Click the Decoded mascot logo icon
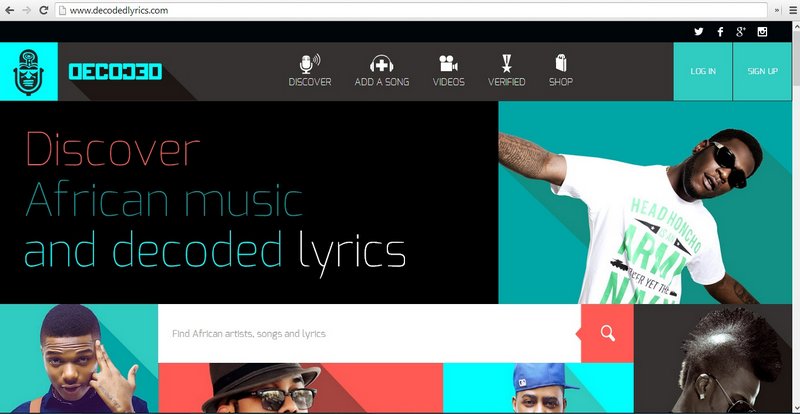800x414 pixels. coord(28,72)
